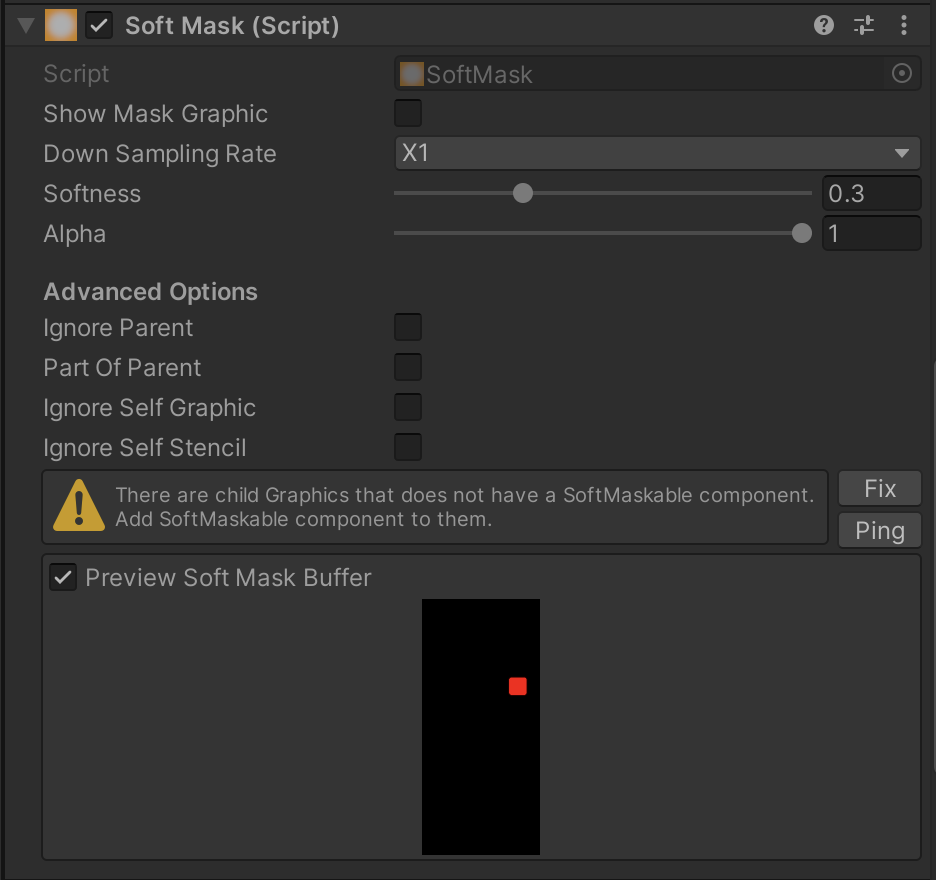
Task: Click the Ping button
Action: click(879, 530)
